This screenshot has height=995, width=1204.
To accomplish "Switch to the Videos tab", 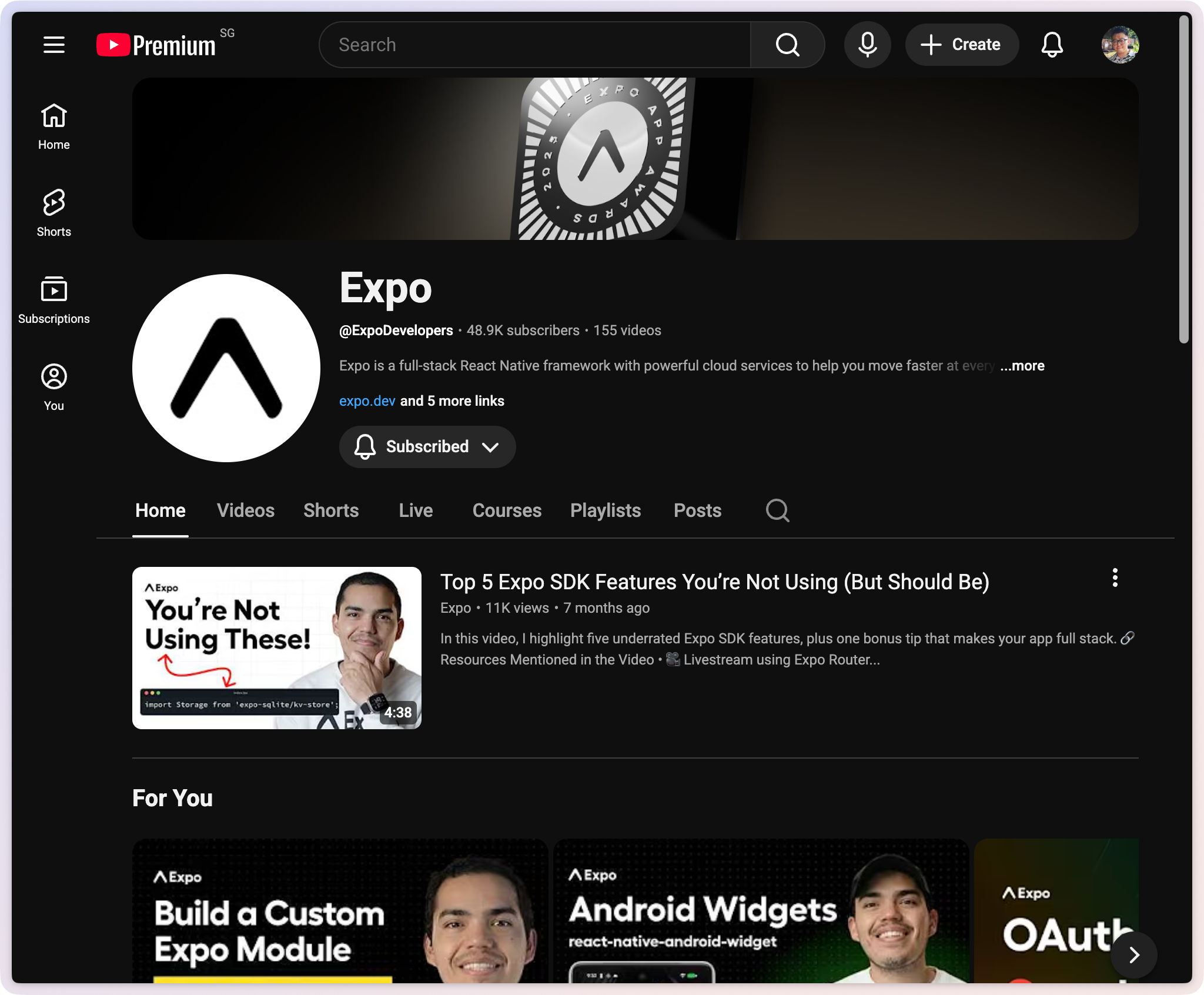I will pyautogui.click(x=246, y=510).
